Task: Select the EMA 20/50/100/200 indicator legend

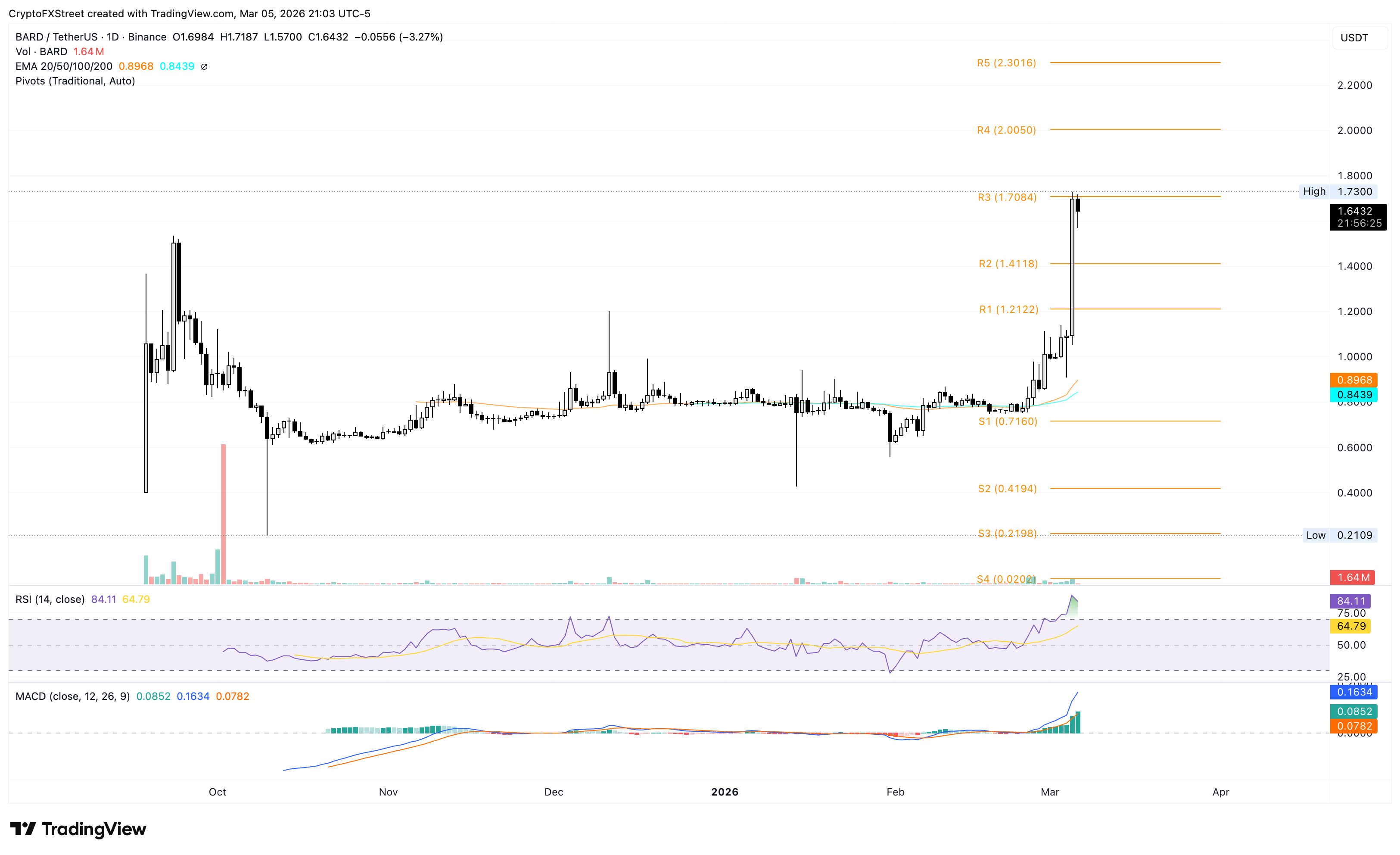Action: [x=64, y=66]
